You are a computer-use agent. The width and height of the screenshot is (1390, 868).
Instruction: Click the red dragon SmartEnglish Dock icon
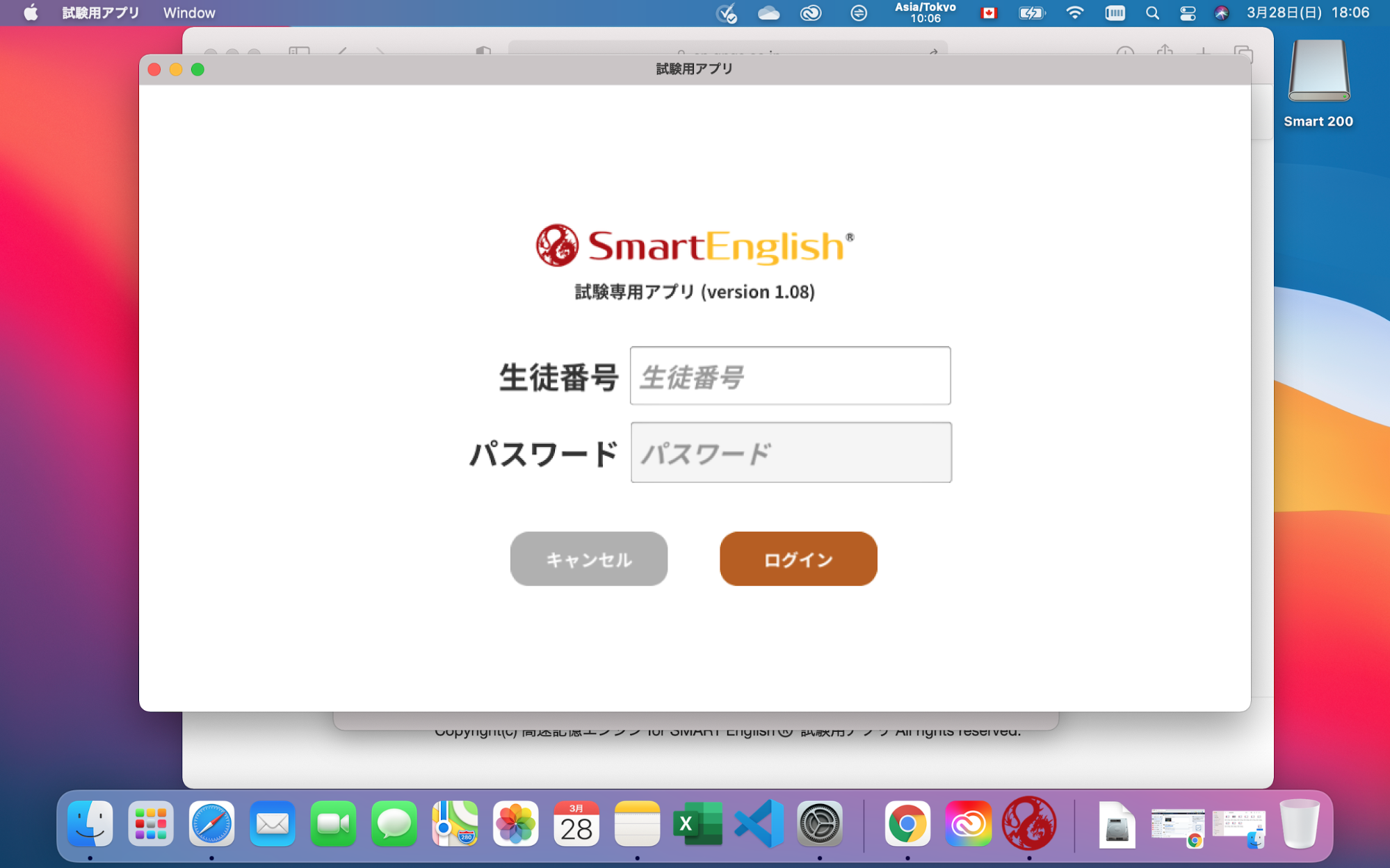1029,824
